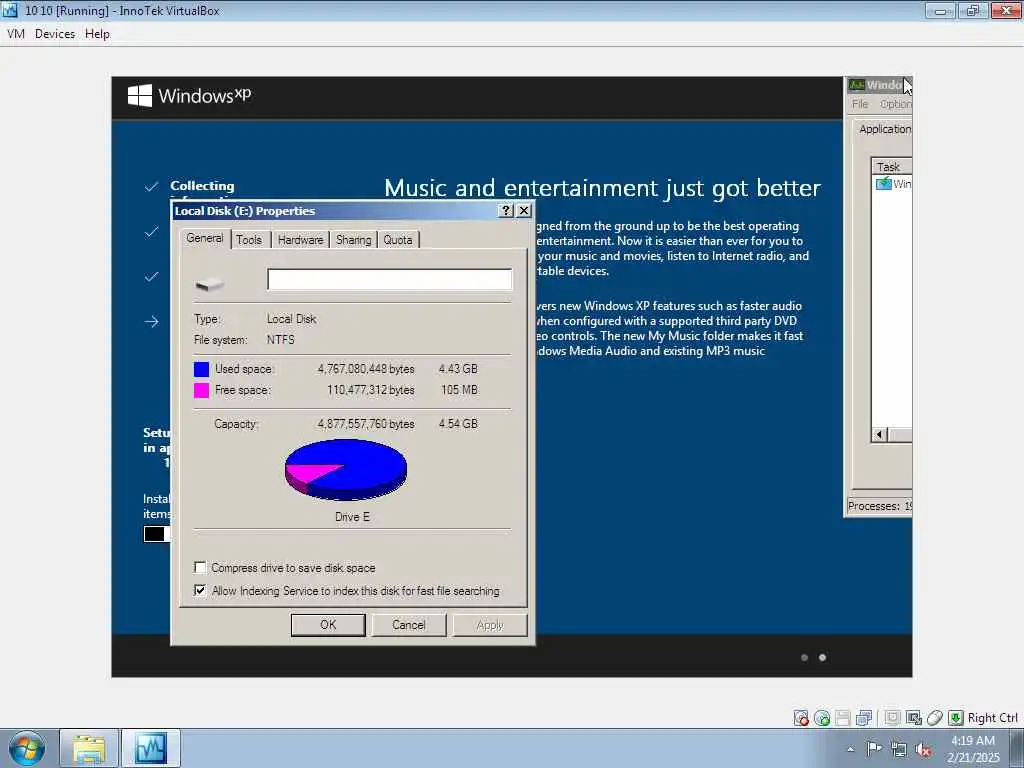This screenshot has height=768, width=1024.
Task: Open the Help menu
Action: coord(97,33)
